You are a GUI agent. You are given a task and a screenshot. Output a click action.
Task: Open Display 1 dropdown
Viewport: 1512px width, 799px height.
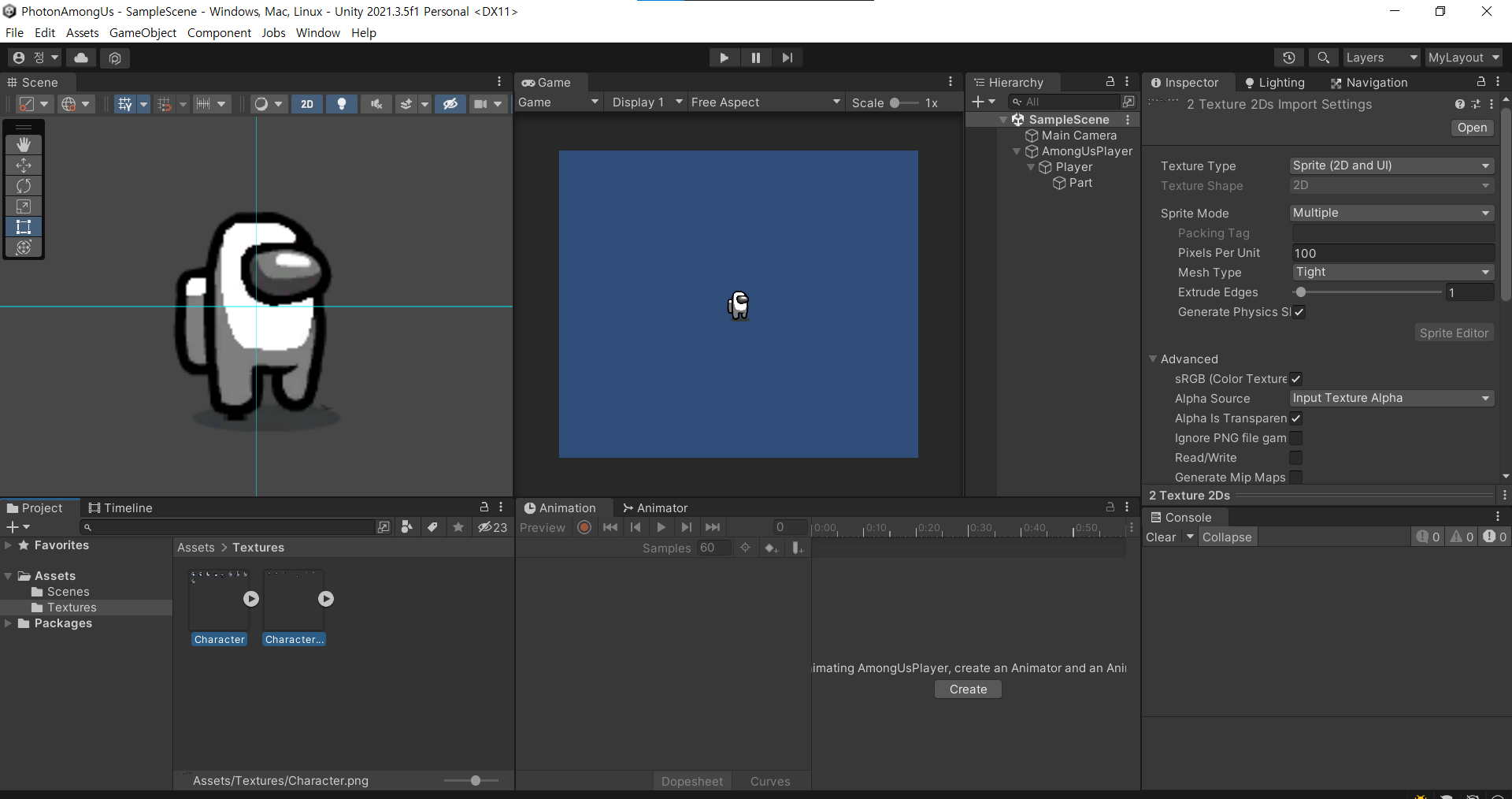647,102
